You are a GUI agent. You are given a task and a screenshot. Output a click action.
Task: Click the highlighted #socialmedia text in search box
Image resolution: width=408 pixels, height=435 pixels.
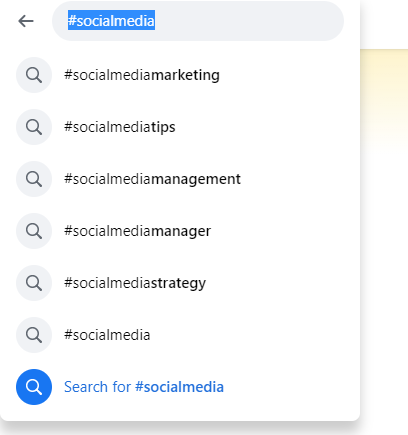[x=111, y=20]
